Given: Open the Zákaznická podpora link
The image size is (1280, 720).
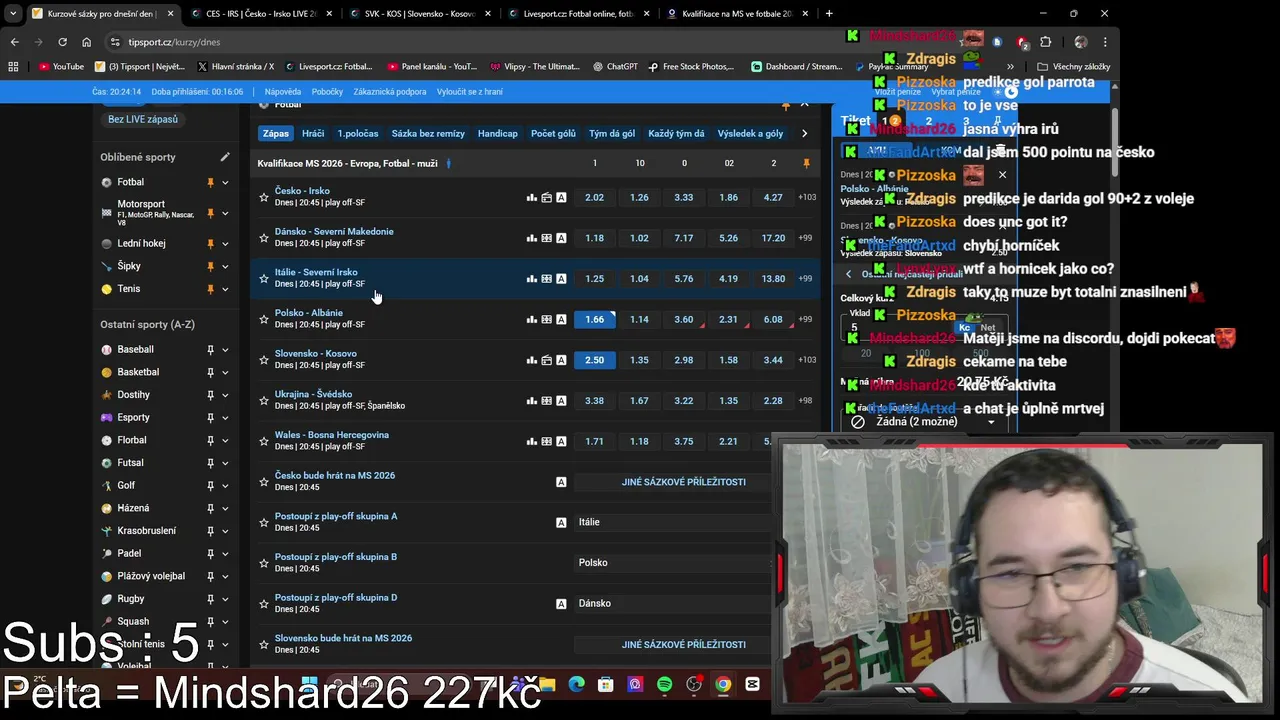Looking at the screenshot, I should pos(389,91).
